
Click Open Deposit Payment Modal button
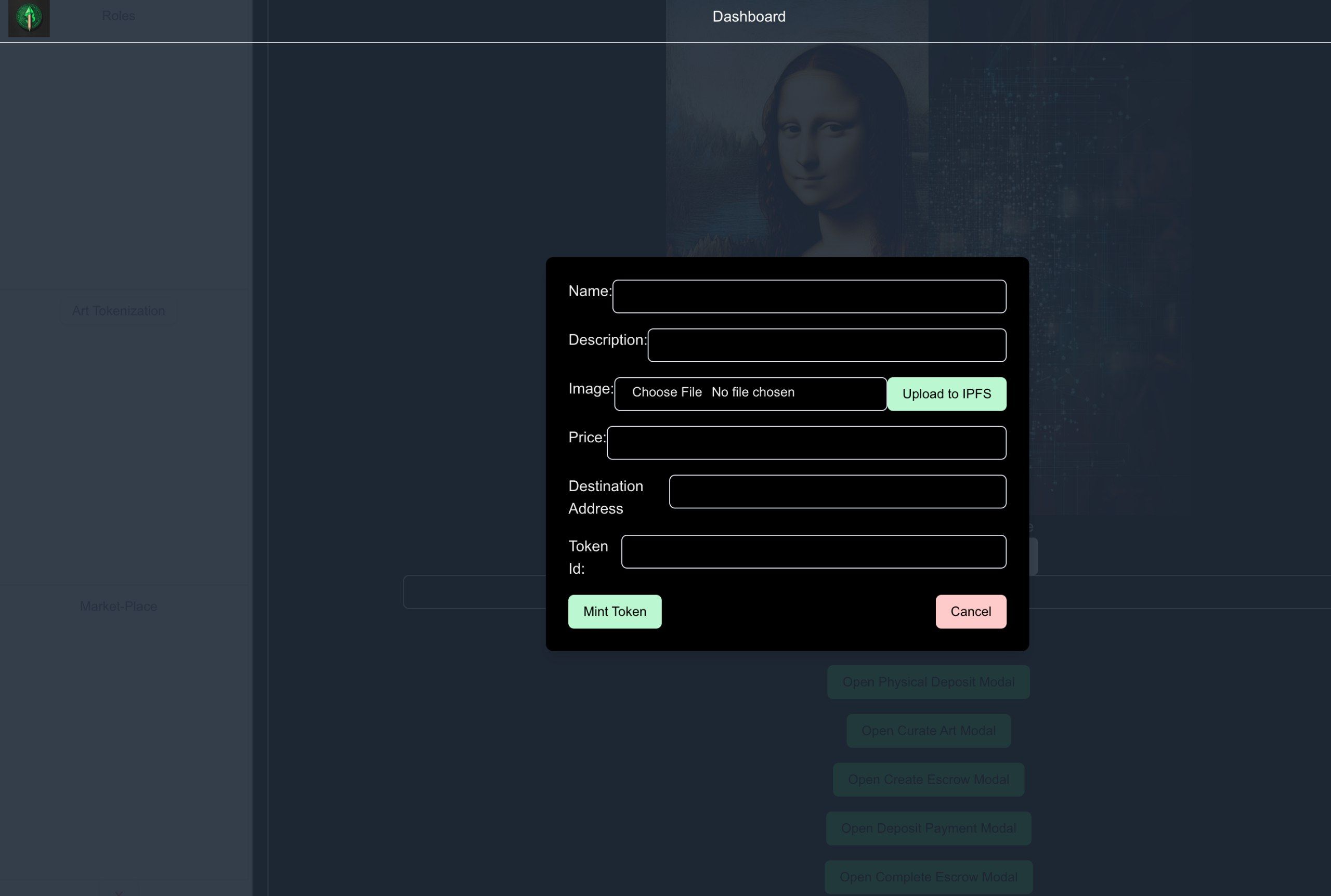click(928, 827)
